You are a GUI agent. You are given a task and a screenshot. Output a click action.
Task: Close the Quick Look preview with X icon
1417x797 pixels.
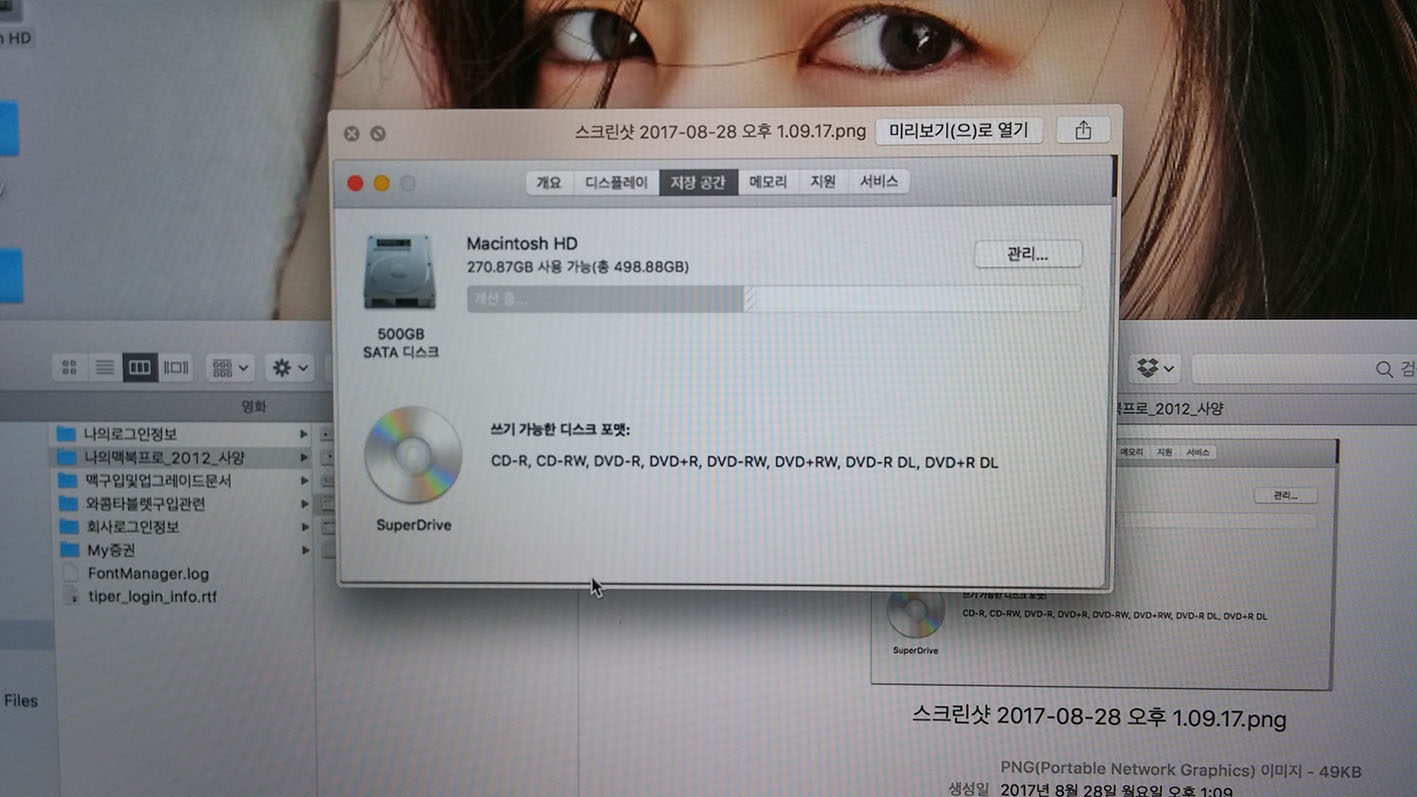pyautogui.click(x=351, y=133)
